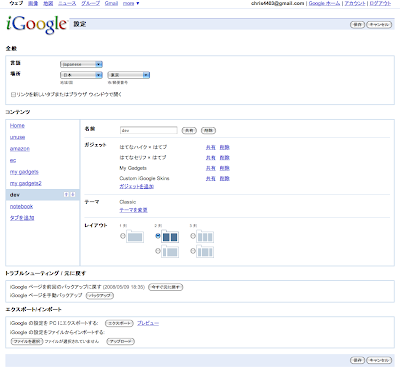
Task: Open the notebook tab in contents list
Action: click(x=21, y=206)
